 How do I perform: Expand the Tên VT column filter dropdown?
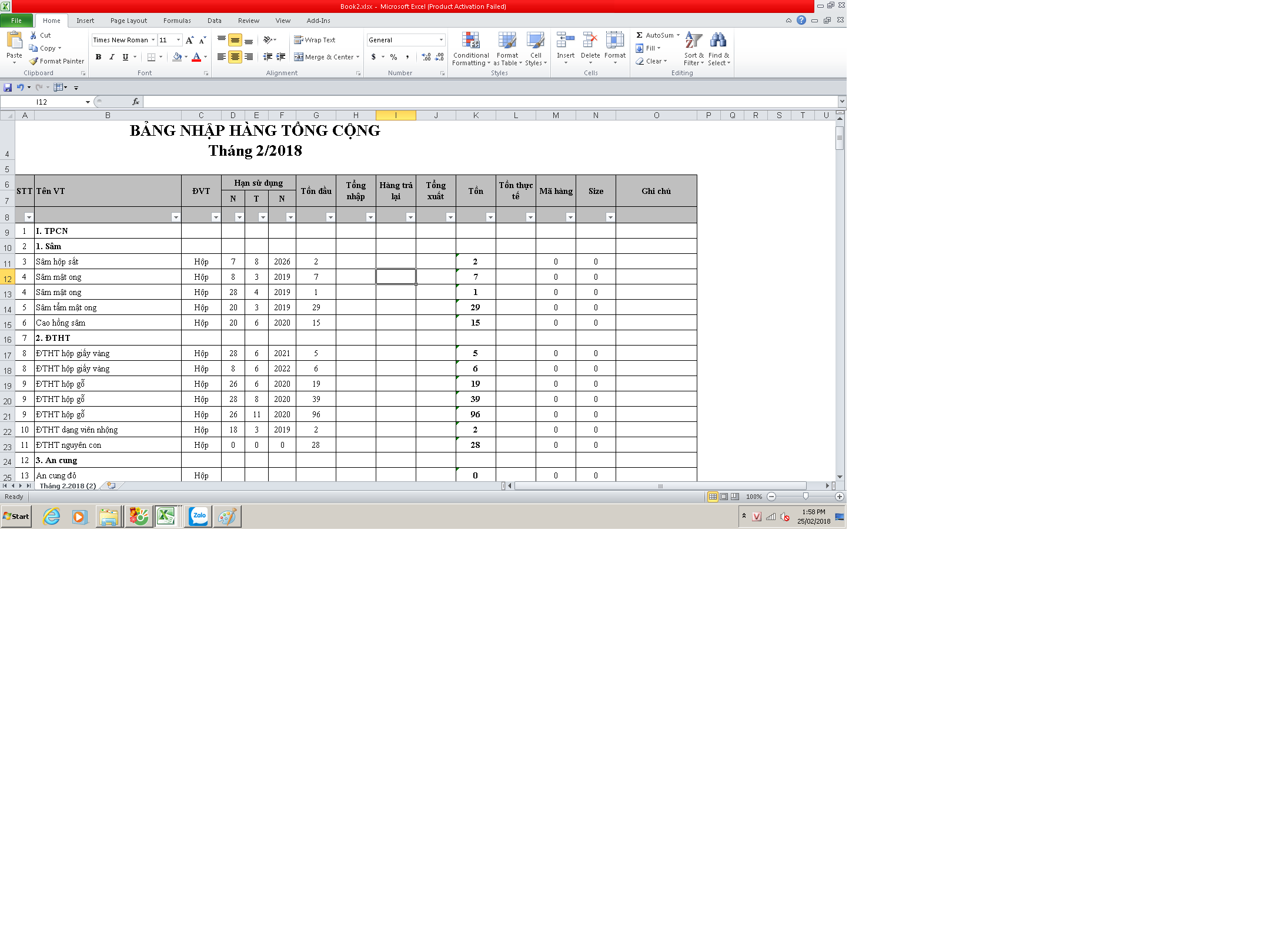[x=175, y=217]
